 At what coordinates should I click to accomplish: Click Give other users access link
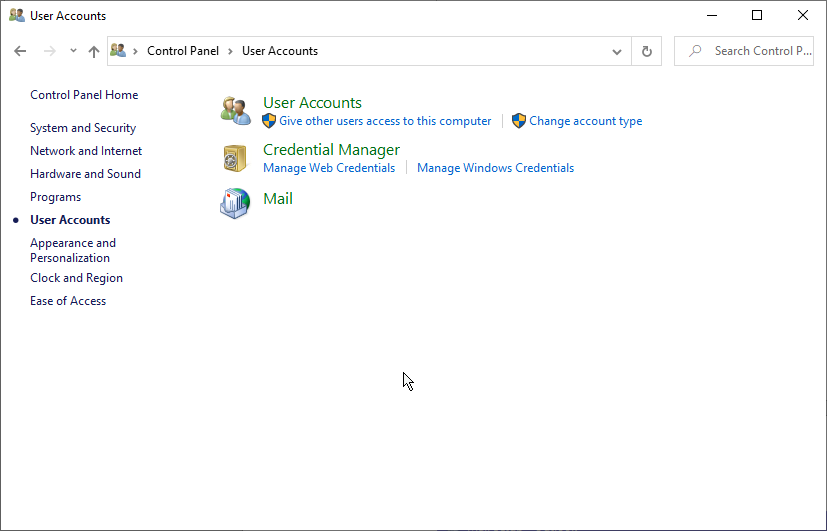[385, 121]
